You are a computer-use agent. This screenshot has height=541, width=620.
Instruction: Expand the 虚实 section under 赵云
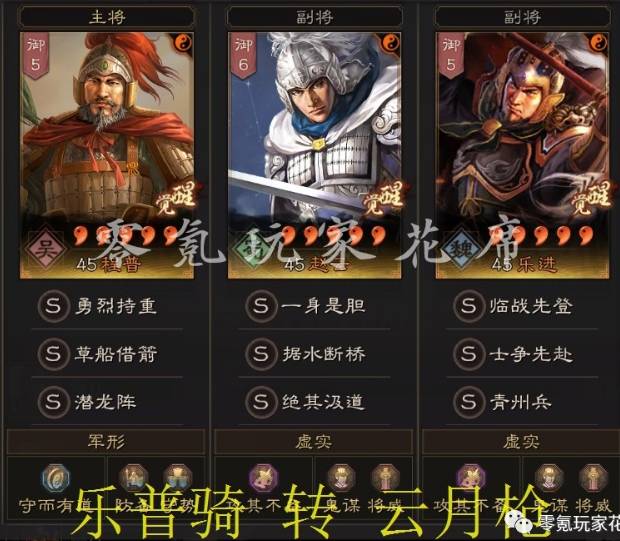point(314,441)
